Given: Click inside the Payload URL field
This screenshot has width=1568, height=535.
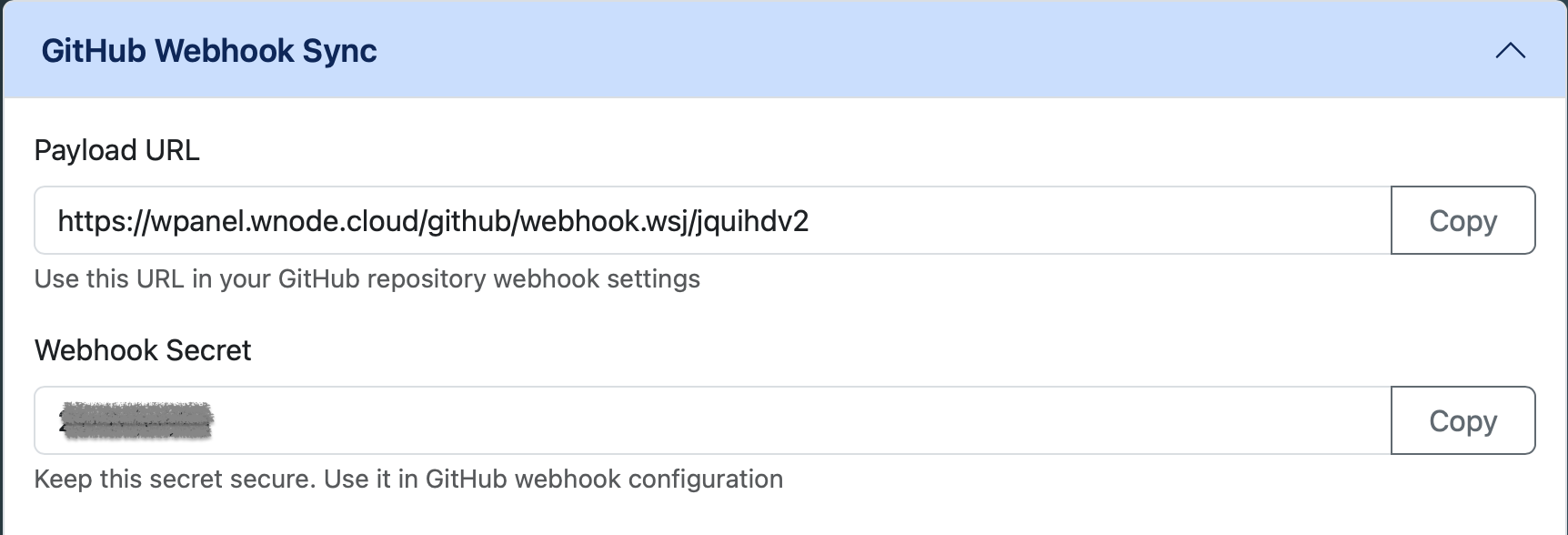Looking at the screenshot, I should coord(709,220).
